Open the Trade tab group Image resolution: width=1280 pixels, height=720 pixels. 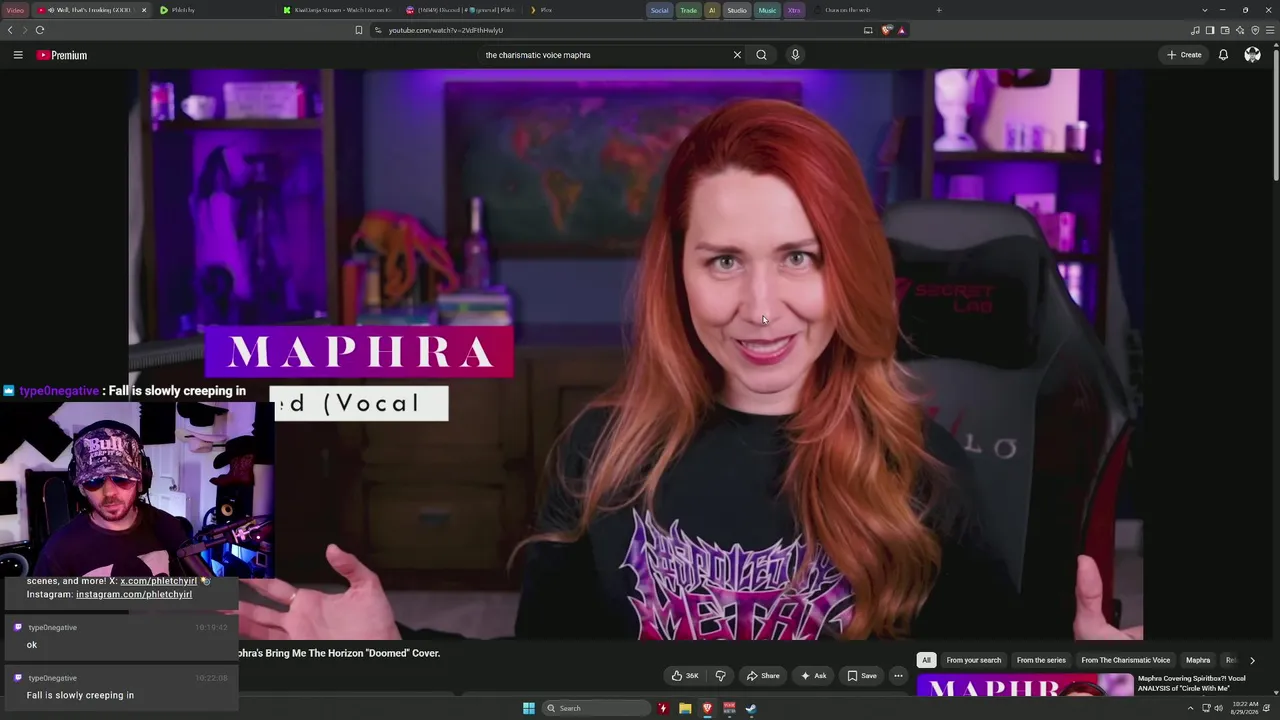pos(688,10)
